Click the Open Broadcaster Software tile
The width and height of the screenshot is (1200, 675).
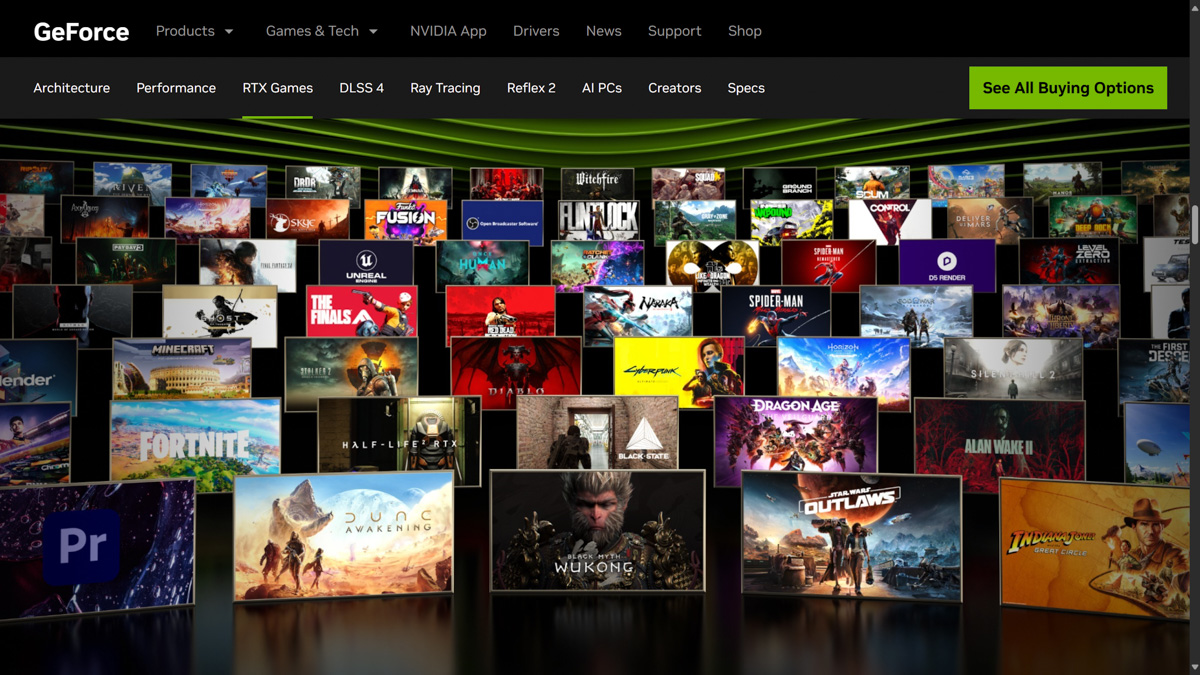502,221
